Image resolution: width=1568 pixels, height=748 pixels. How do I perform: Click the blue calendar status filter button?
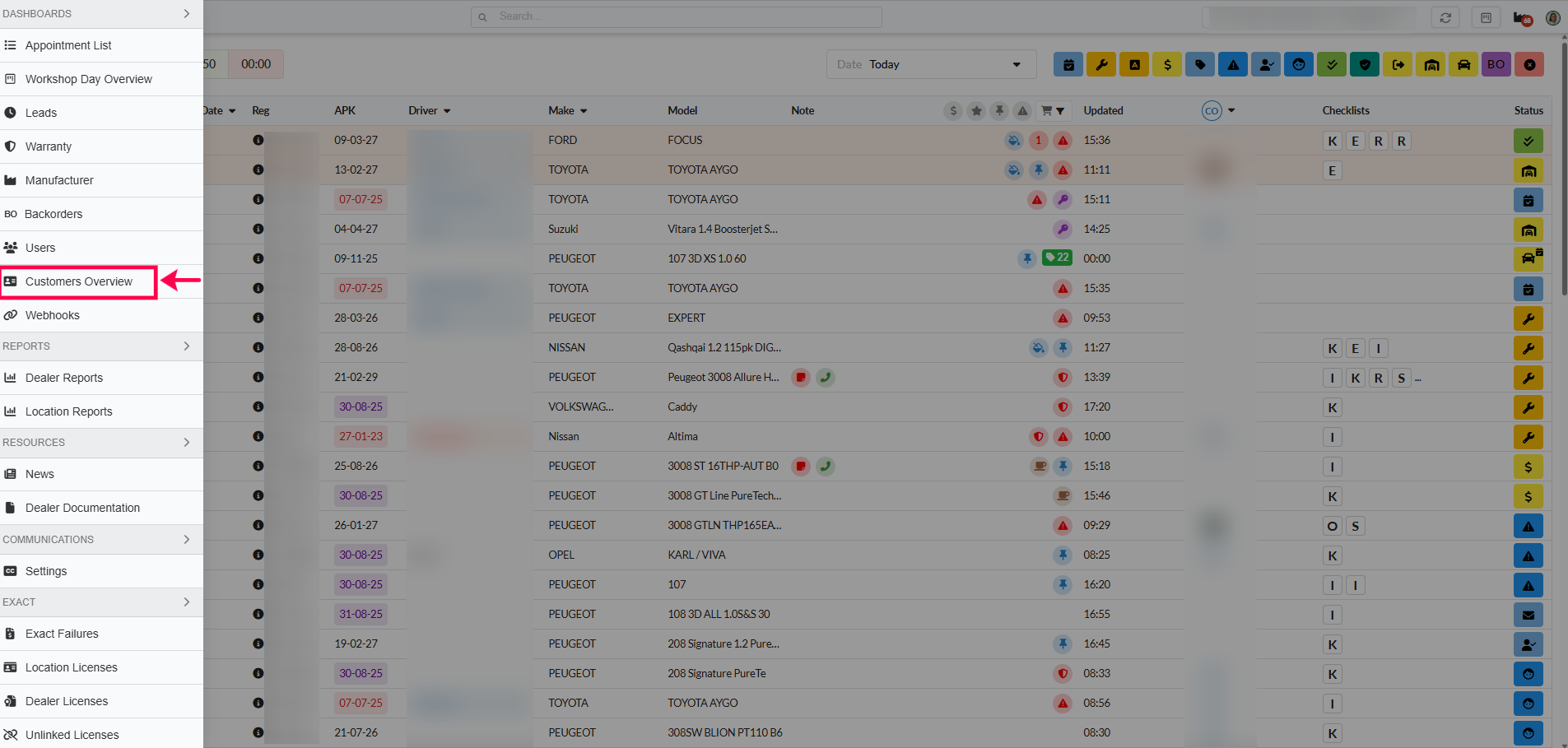[x=1068, y=64]
